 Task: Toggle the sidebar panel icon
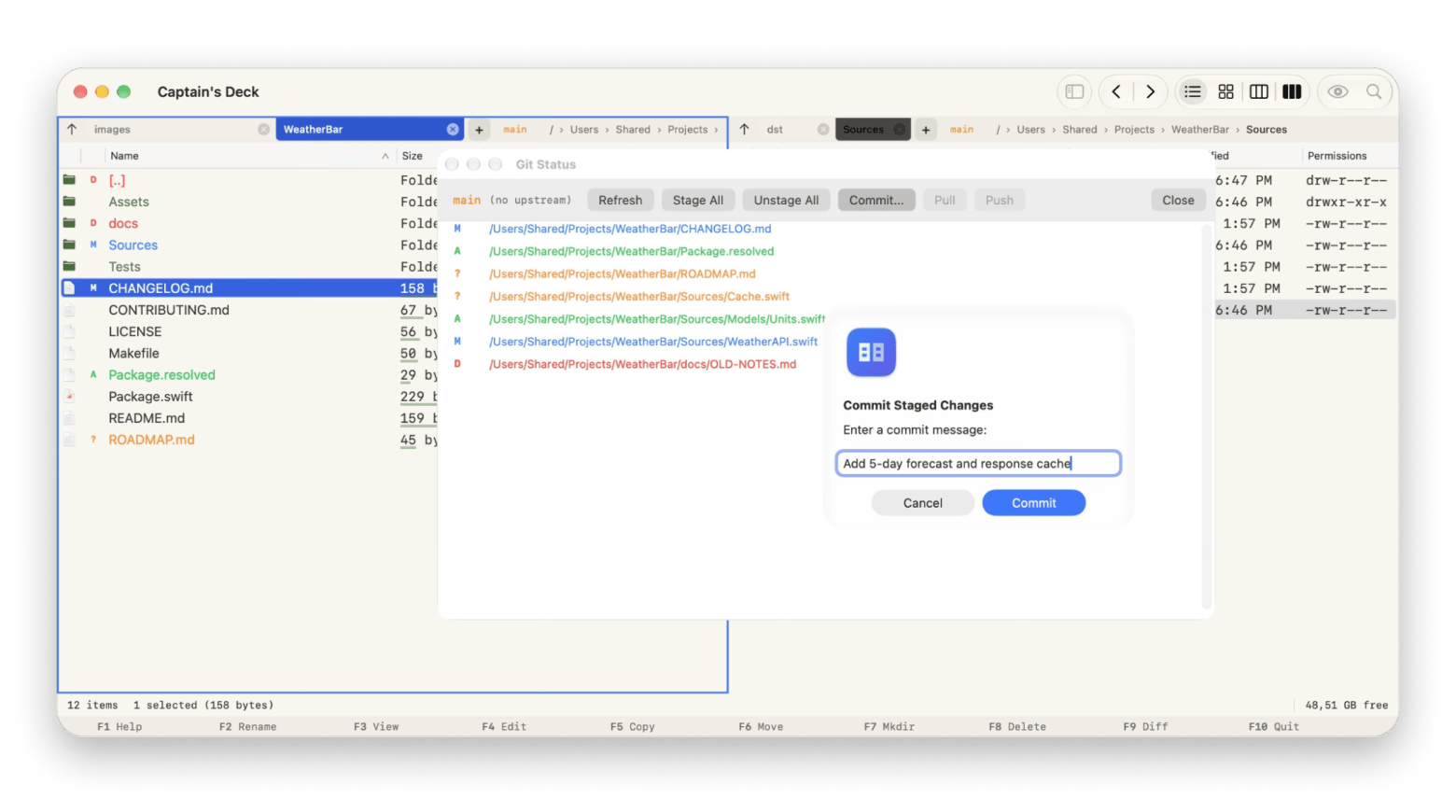(1074, 91)
